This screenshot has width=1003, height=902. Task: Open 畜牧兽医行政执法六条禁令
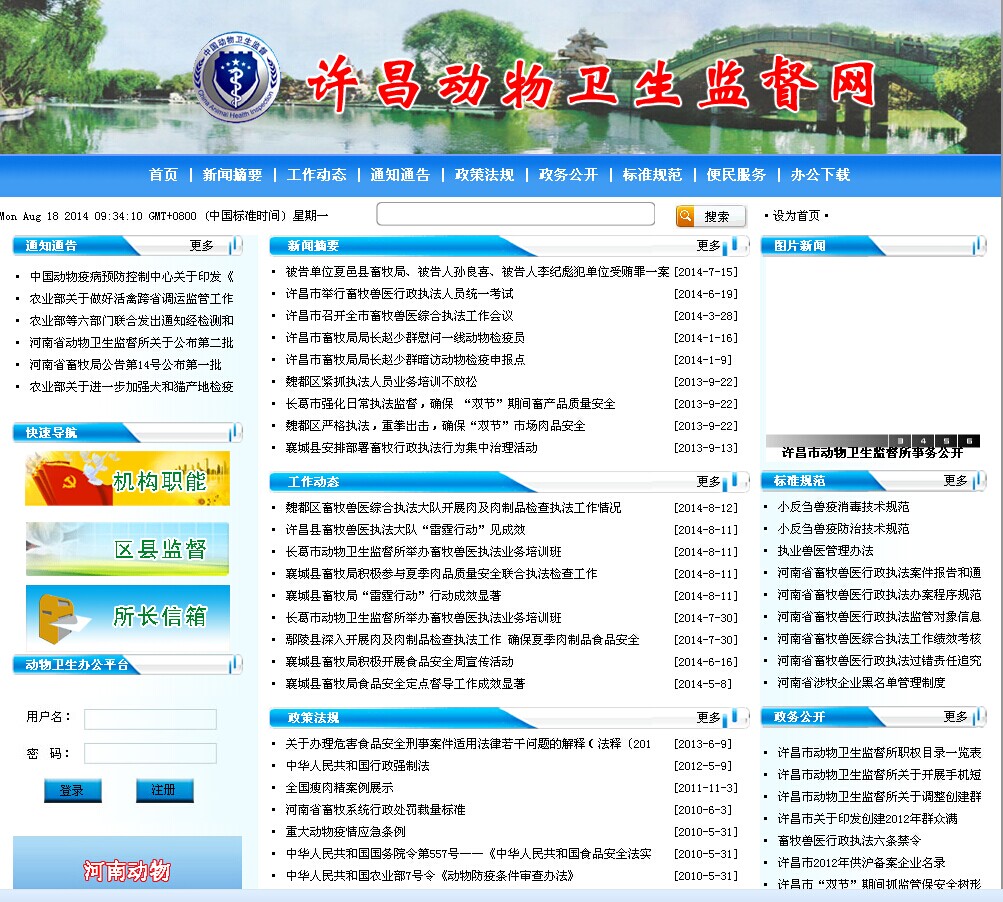(x=849, y=841)
